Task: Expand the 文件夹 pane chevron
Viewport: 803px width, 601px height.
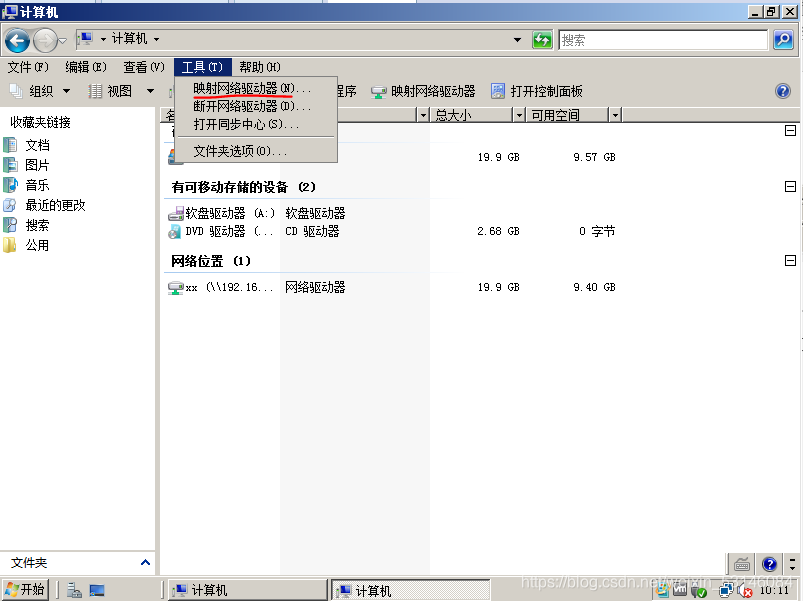Action: [x=145, y=563]
